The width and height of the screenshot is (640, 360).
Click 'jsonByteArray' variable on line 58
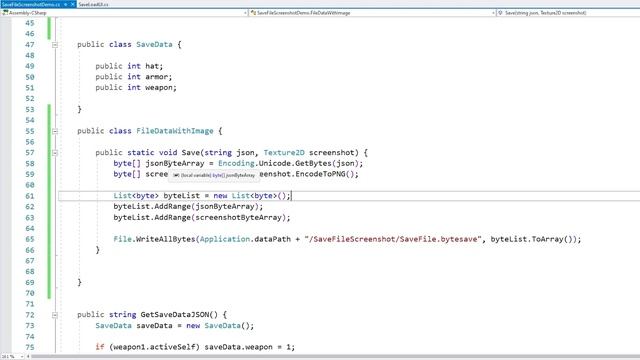[x=175, y=163]
